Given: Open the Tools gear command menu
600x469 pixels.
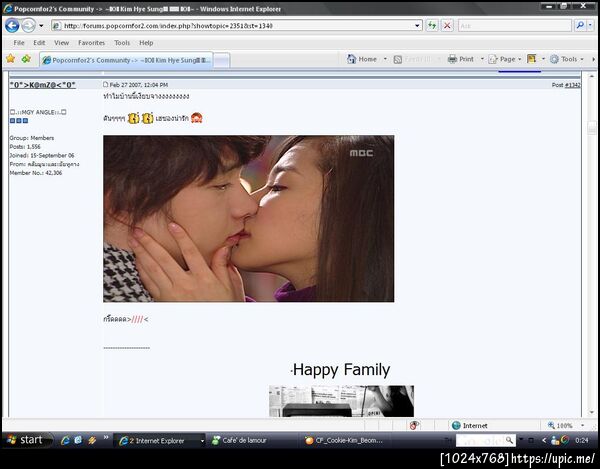Looking at the screenshot, I should [567, 59].
